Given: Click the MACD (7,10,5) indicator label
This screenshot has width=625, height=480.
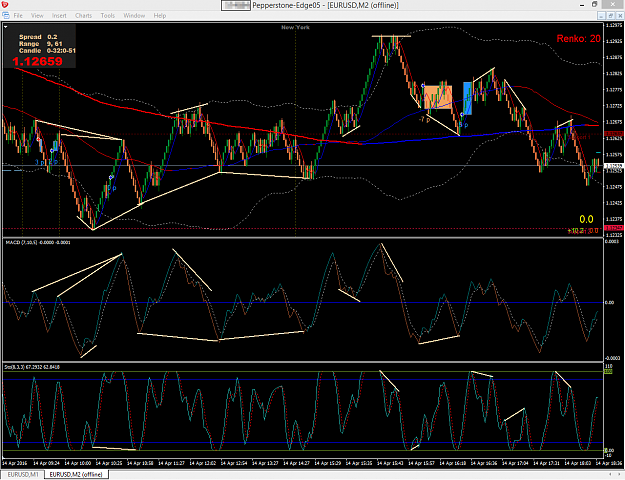Looking at the screenshot, I should point(38,242).
